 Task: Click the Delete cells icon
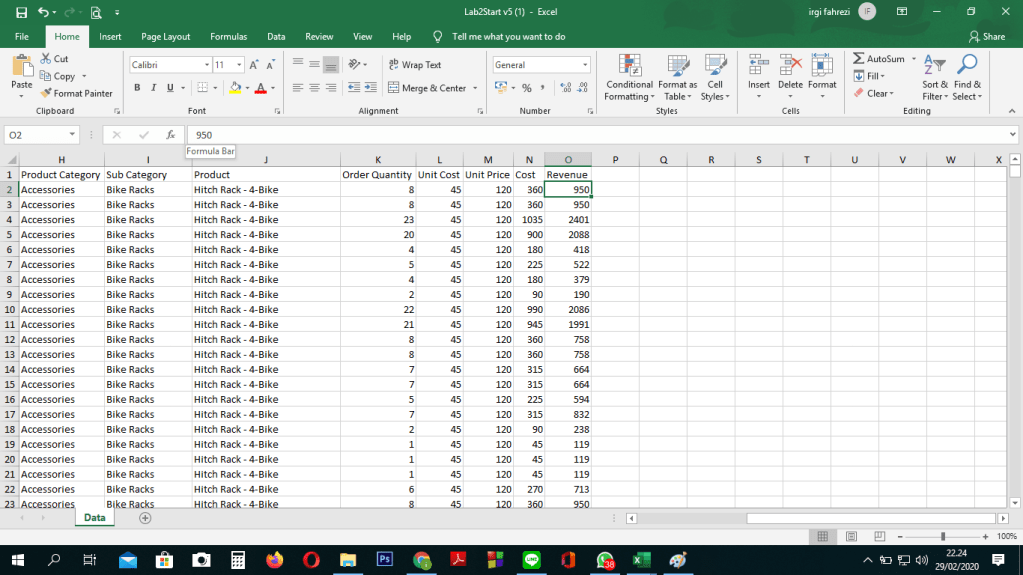(x=790, y=66)
